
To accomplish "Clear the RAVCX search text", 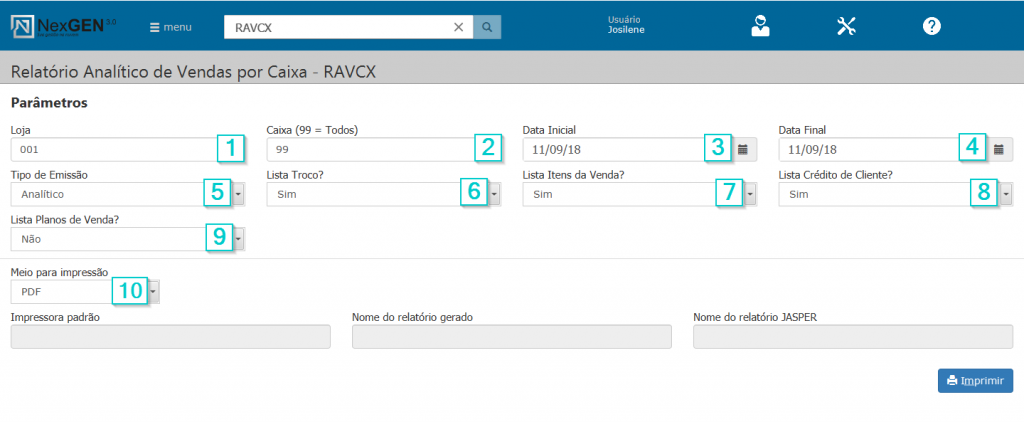I will pyautogui.click(x=458, y=27).
